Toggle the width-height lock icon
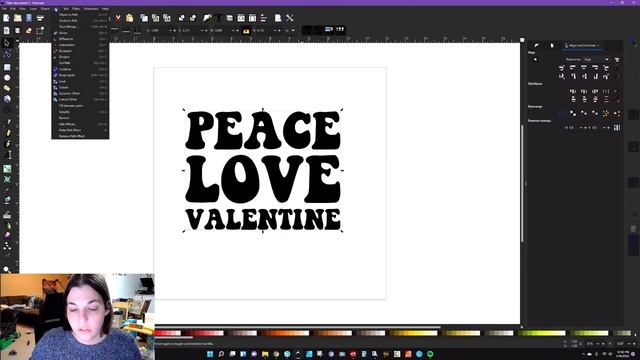Screen dimensions: 640x360 (246, 31)
